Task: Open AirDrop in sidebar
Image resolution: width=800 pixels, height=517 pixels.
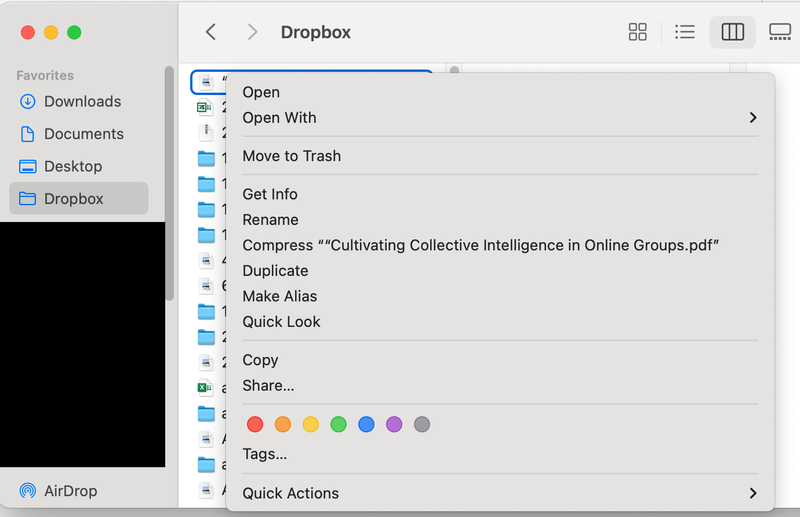Action: click(70, 491)
